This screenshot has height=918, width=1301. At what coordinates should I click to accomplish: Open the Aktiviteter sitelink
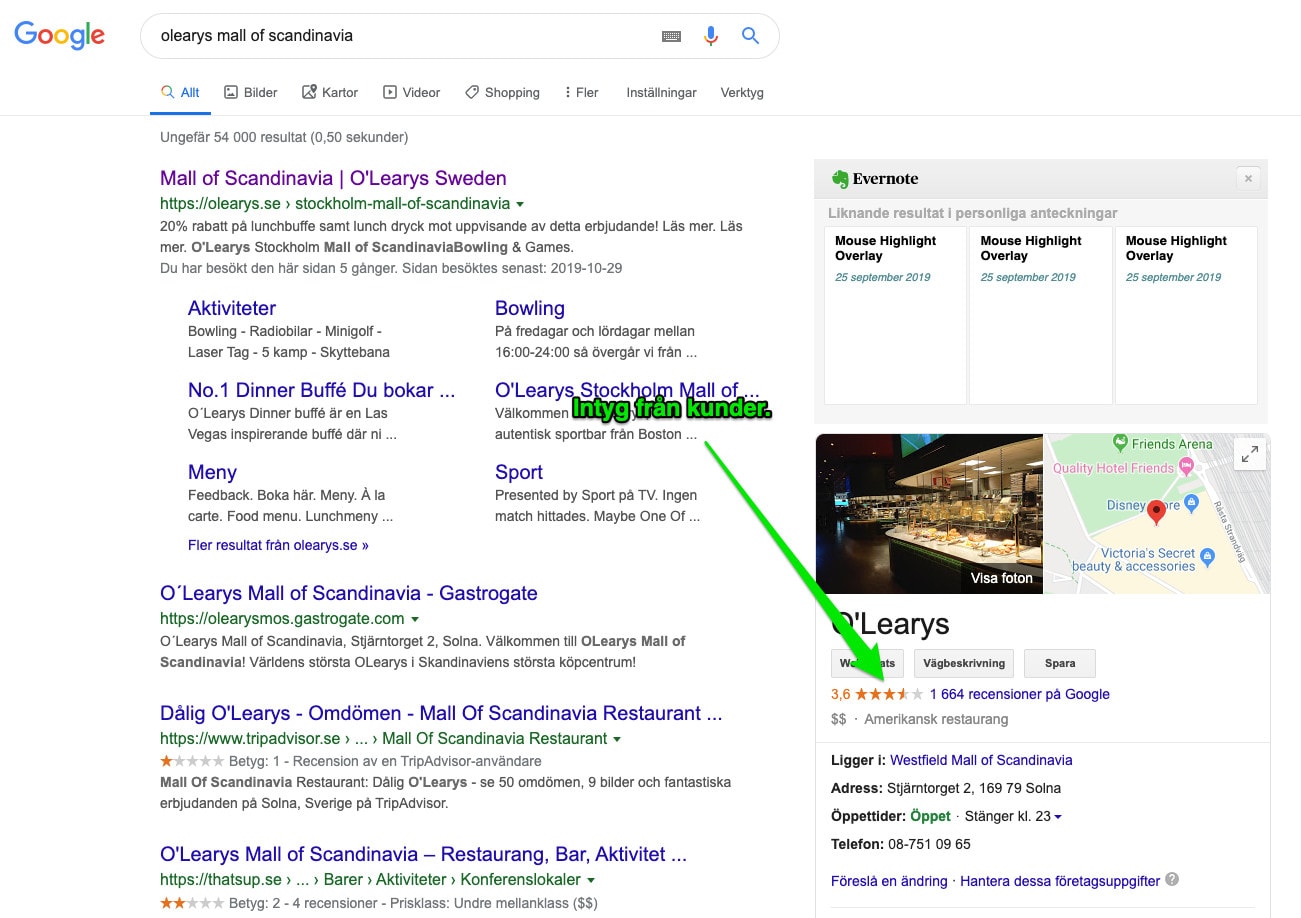(232, 308)
